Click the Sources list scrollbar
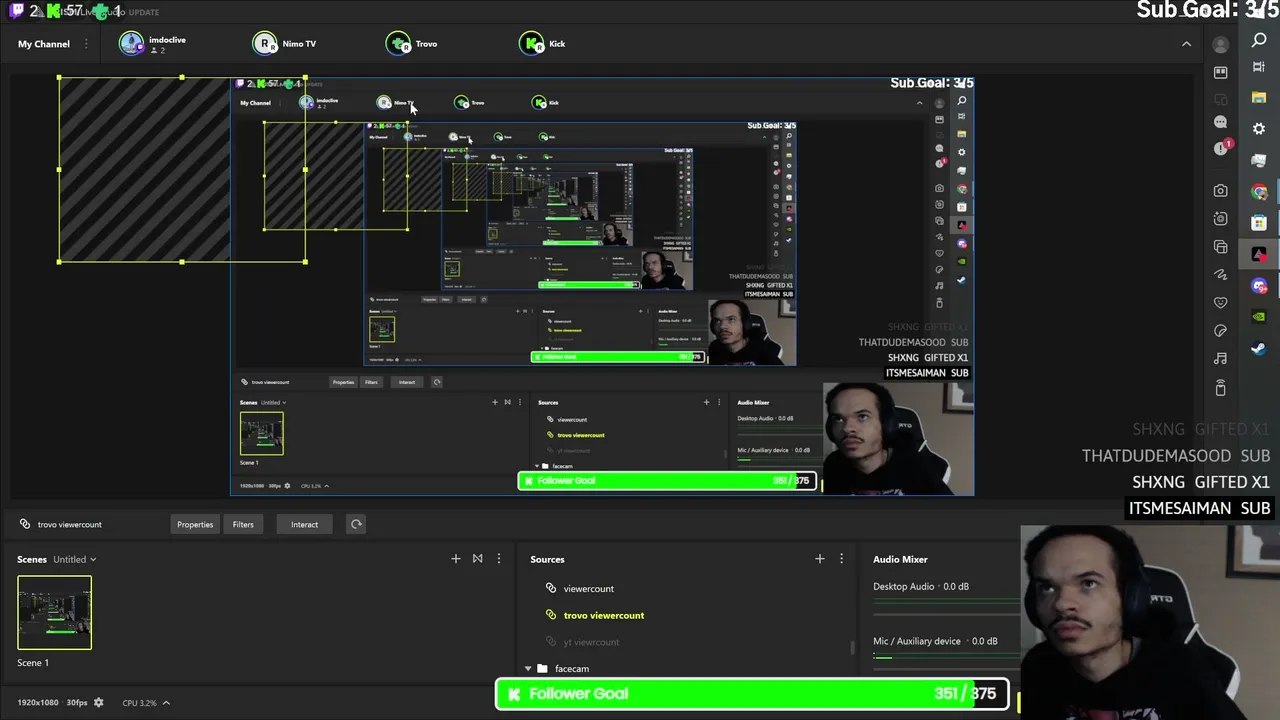Viewport: 1280px width, 720px height. click(x=854, y=647)
